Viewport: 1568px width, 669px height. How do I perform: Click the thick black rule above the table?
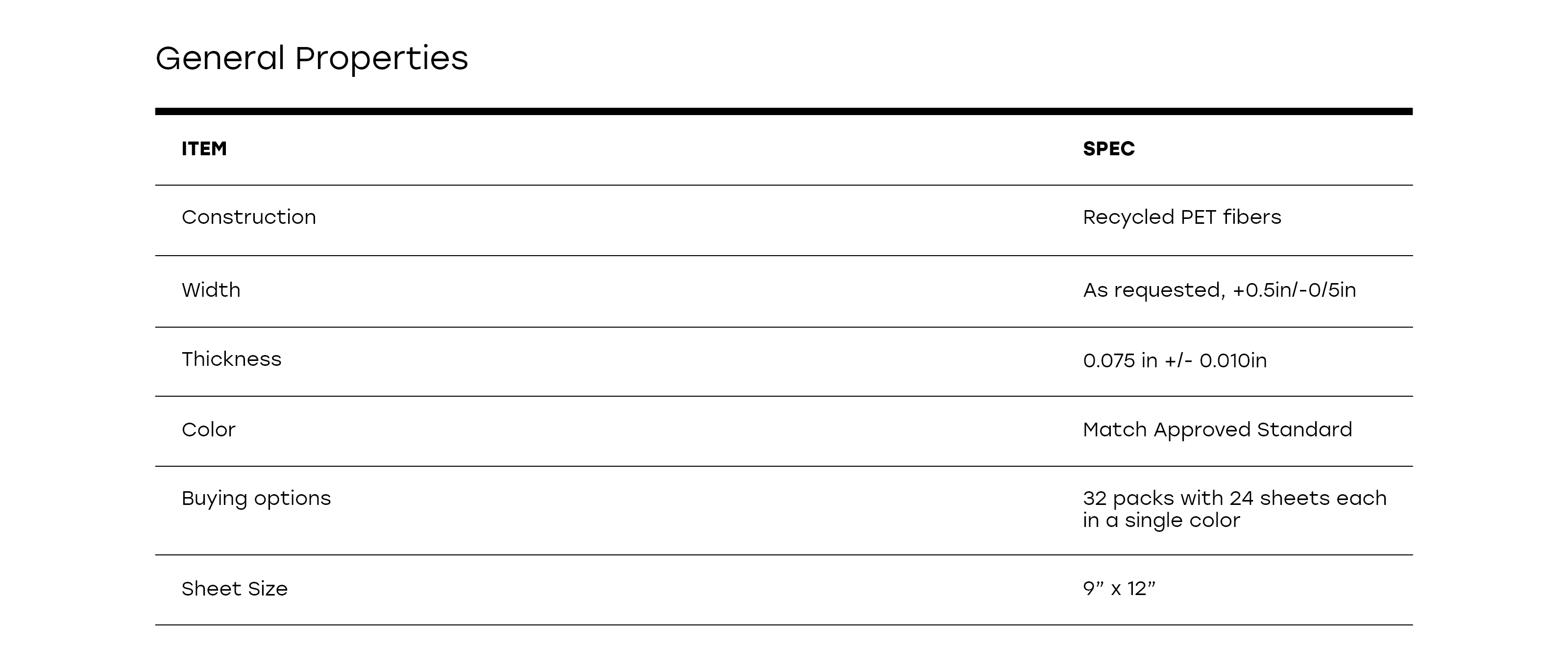click(x=784, y=111)
